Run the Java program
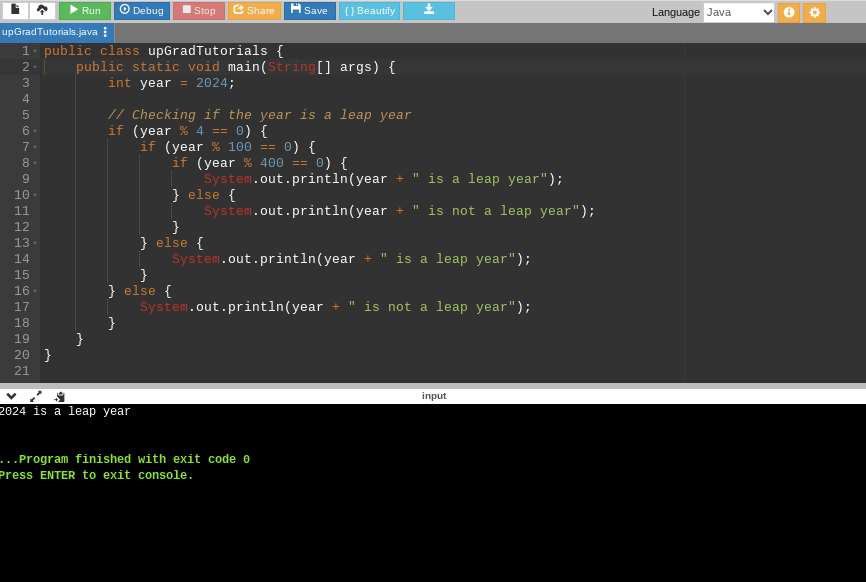Image resolution: width=866 pixels, height=582 pixels. pos(85,10)
